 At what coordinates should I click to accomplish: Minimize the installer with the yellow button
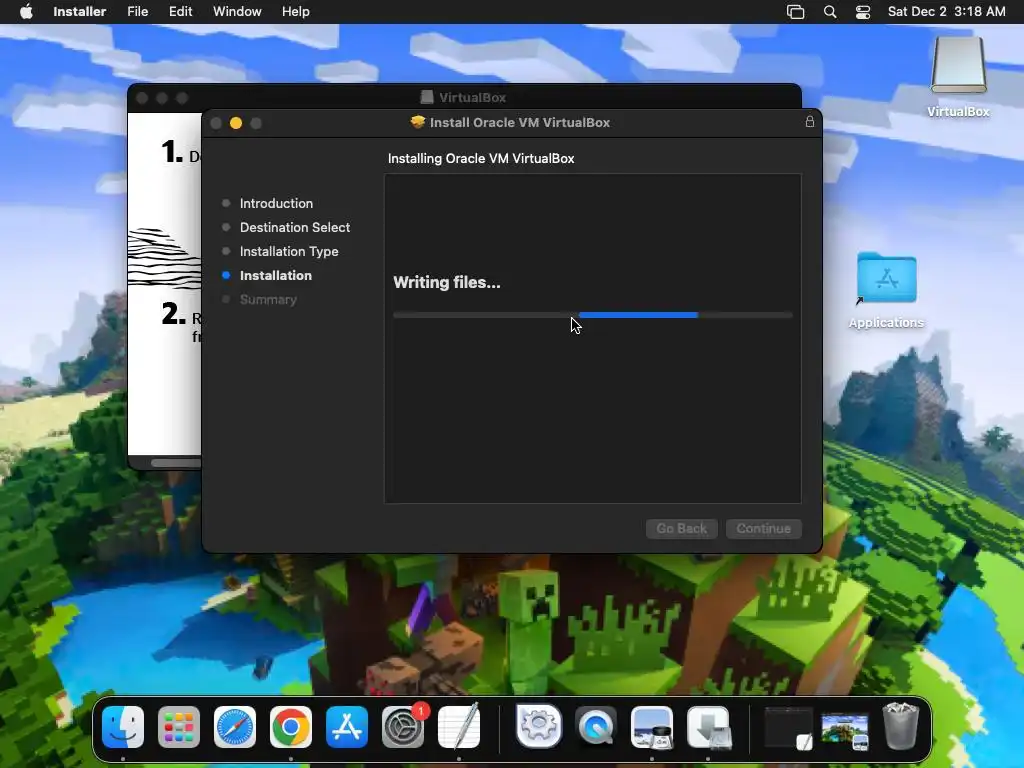tap(236, 123)
